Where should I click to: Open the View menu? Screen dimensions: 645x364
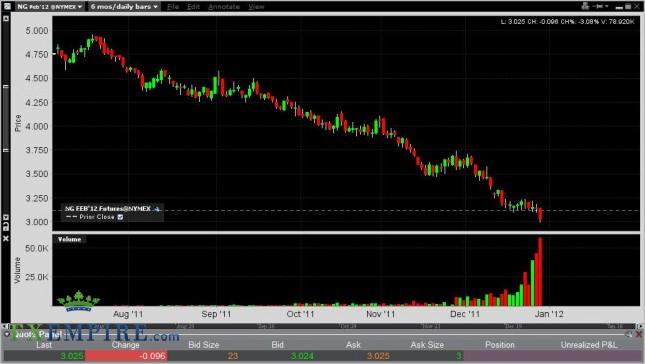pos(256,7)
